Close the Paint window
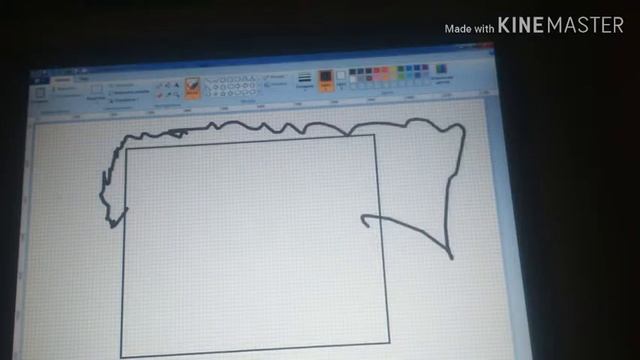 (x=488, y=45)
